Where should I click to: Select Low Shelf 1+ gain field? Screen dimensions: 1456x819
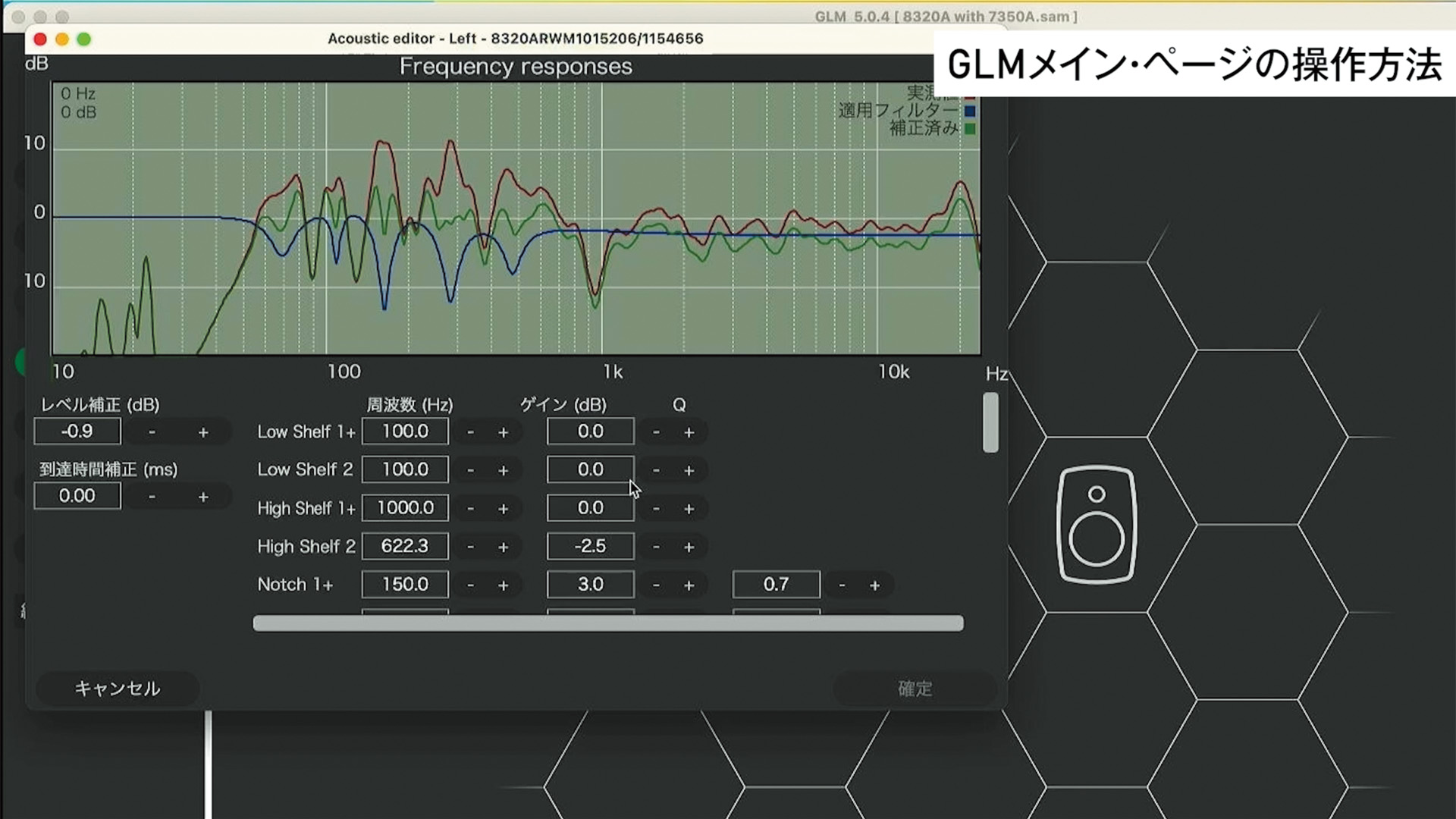pyautogui.click(x=590, y=431)
